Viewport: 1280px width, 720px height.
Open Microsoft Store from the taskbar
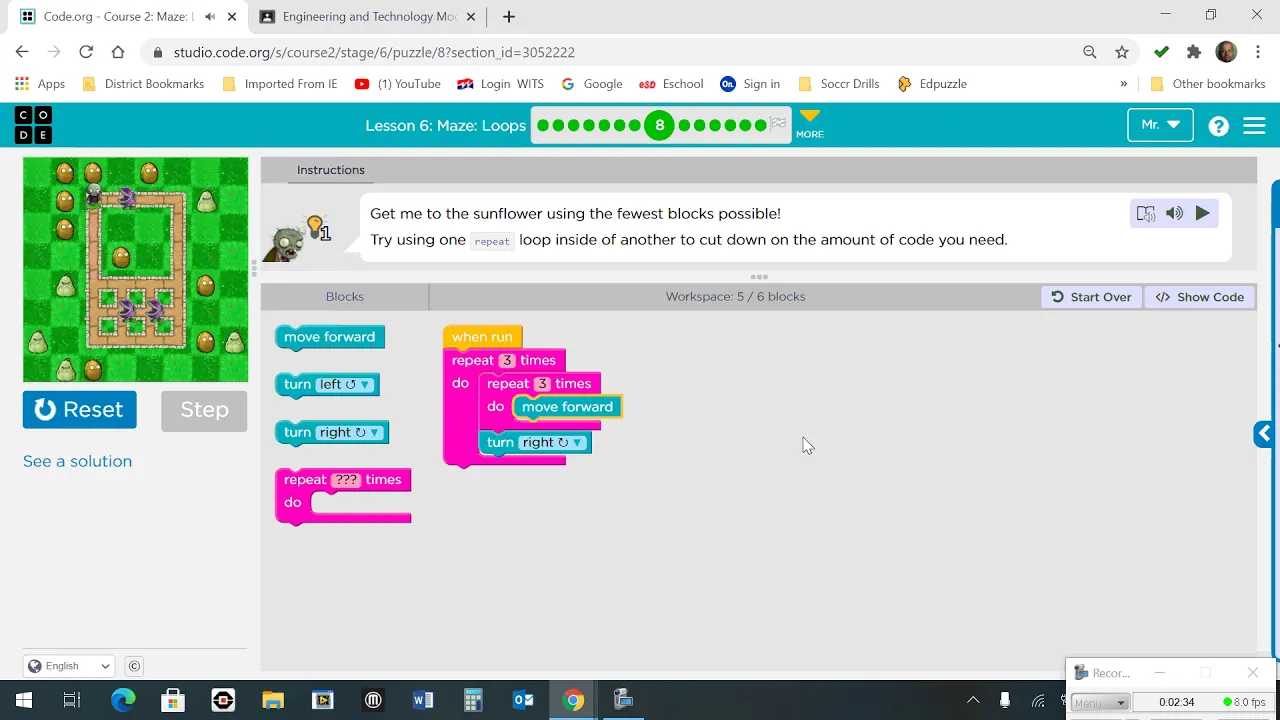click(x=173, y=700)
